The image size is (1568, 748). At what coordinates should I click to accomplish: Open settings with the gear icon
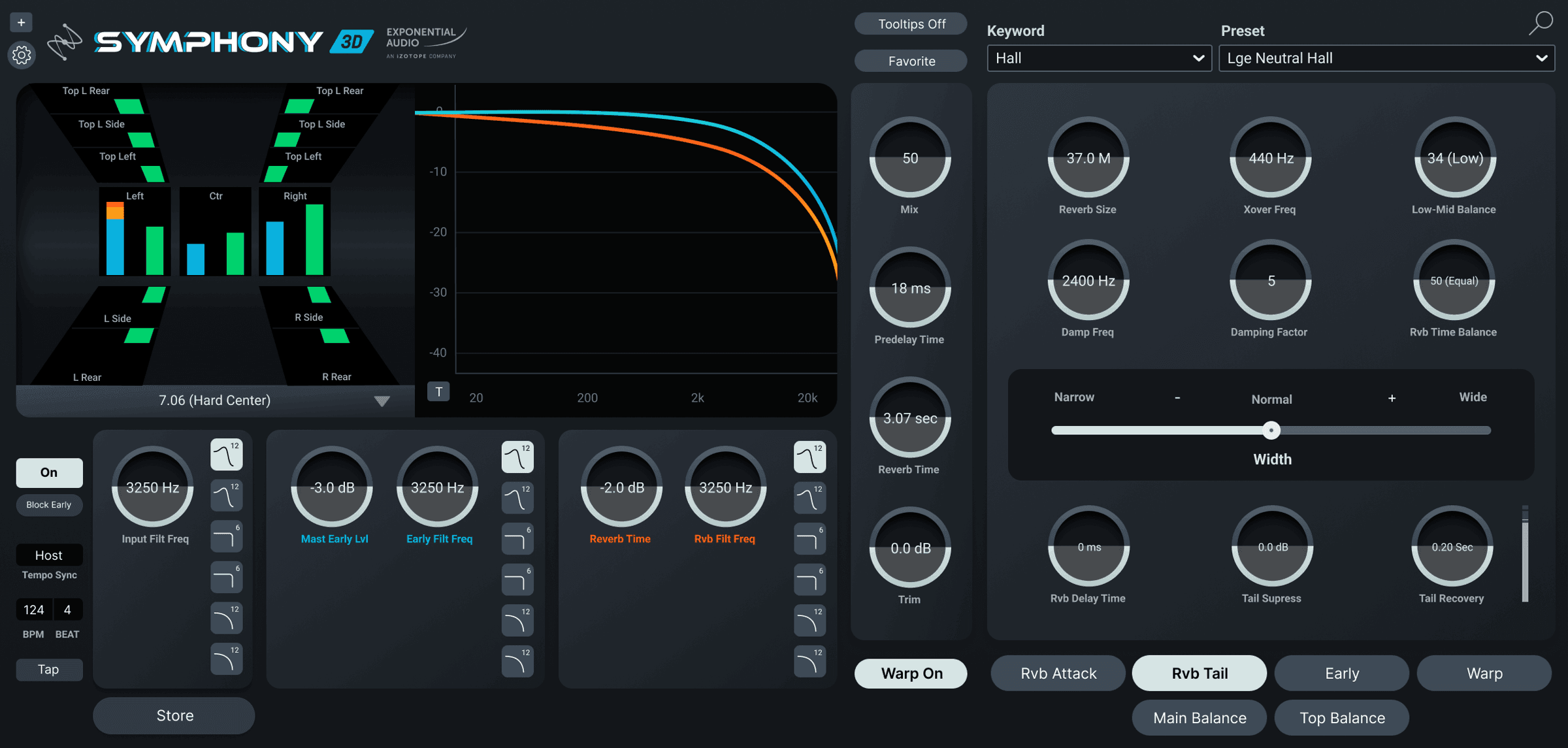tap(21, 56)
